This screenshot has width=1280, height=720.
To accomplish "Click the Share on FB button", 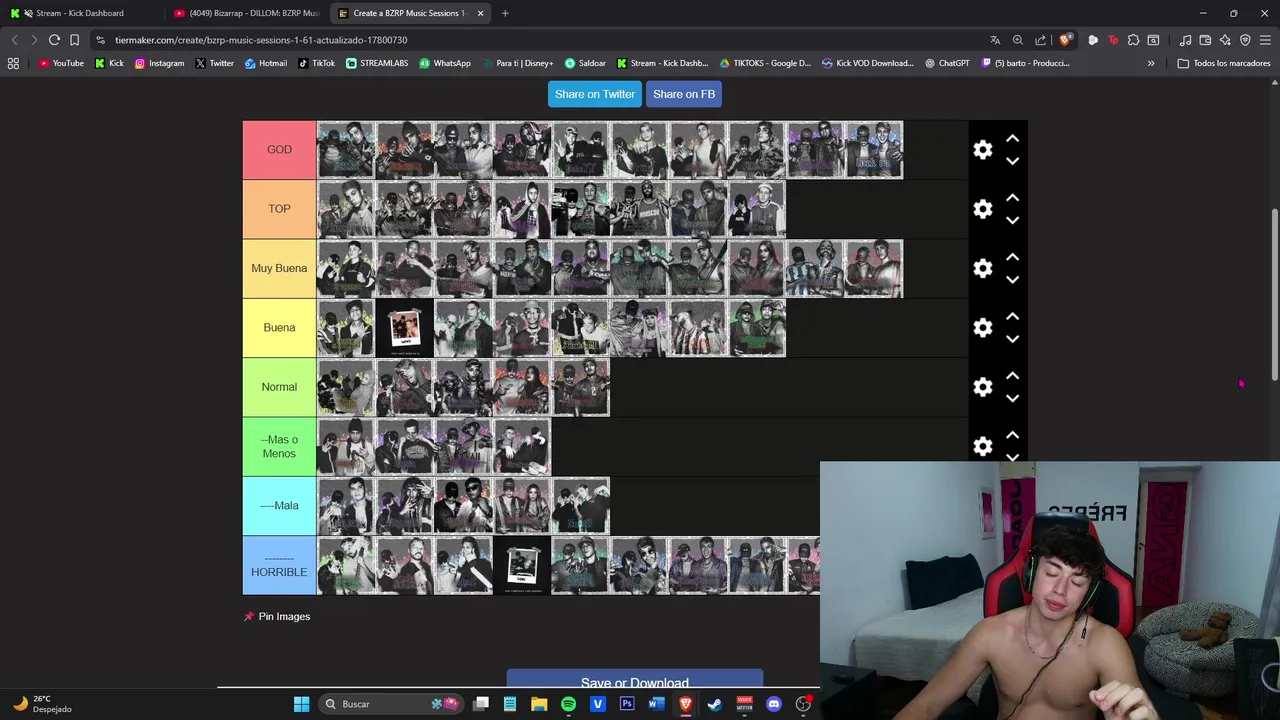I will click(684, 94).
